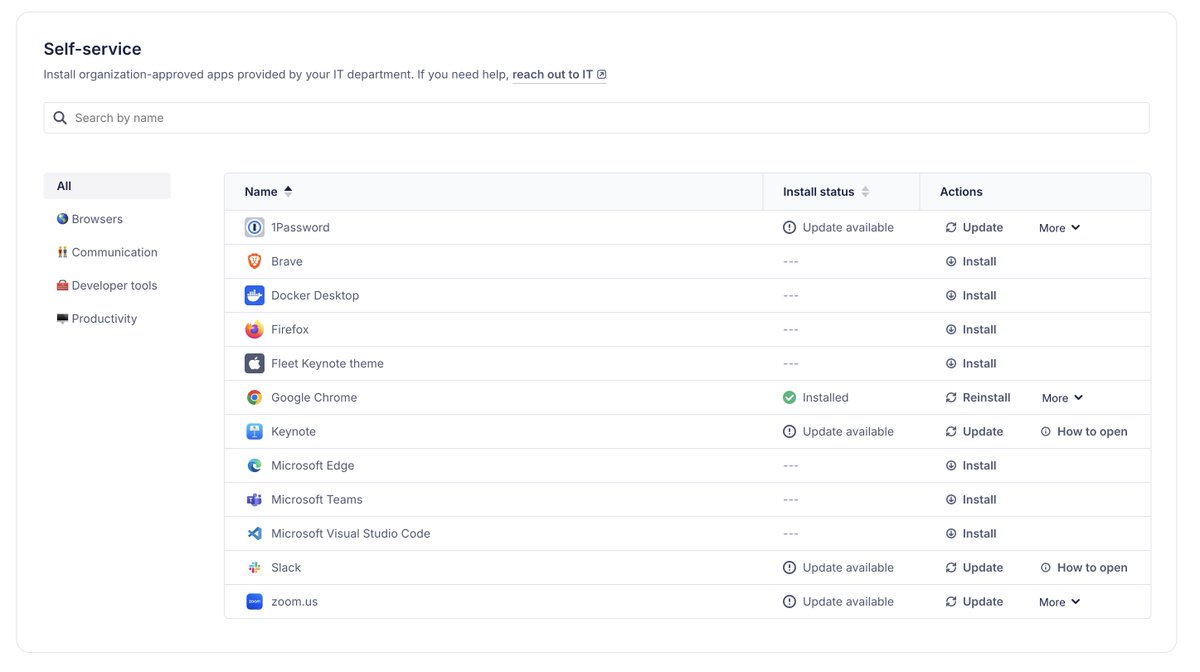
Task: Click the Firefox app icon
Action: (254, 330)
